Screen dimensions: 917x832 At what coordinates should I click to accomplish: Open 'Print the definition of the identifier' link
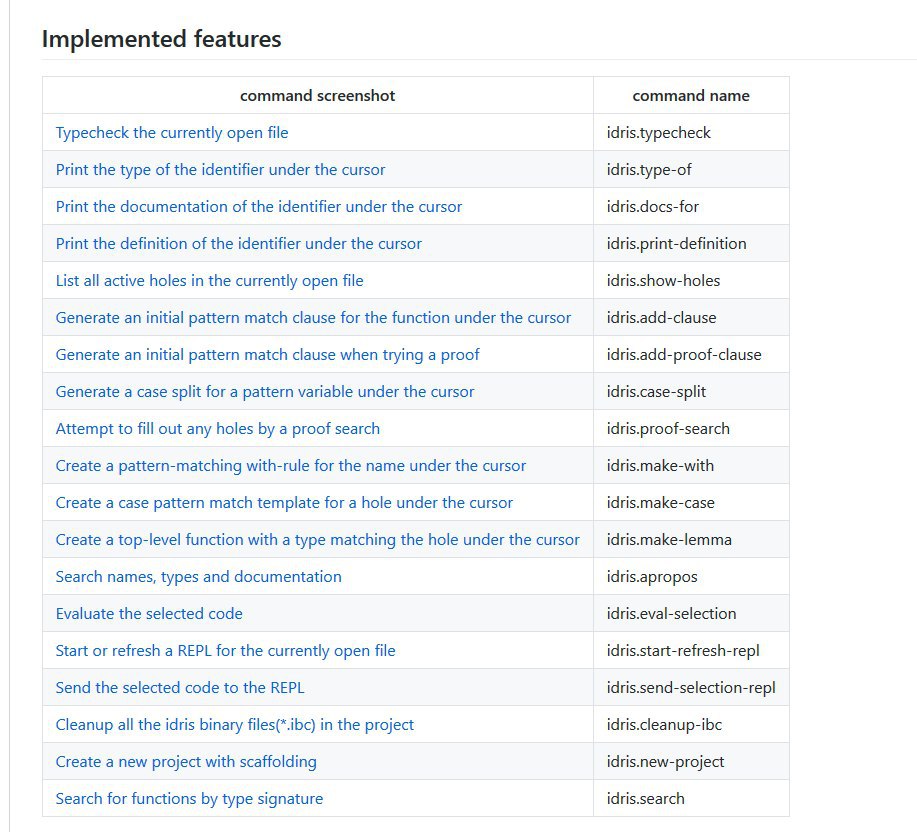pyautogui.click(x=239, y=243)
